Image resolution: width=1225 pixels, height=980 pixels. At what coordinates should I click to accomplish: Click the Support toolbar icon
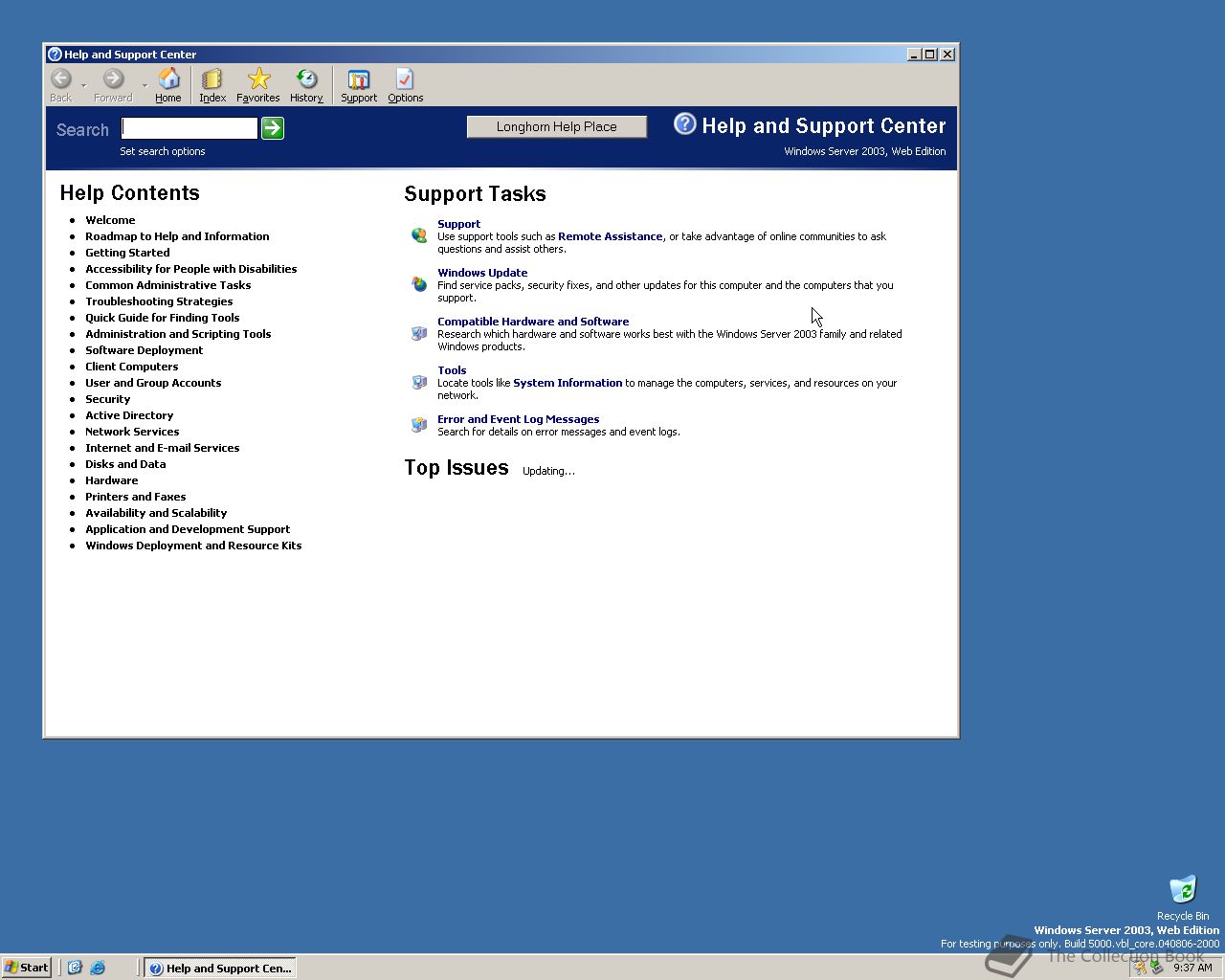359,78
